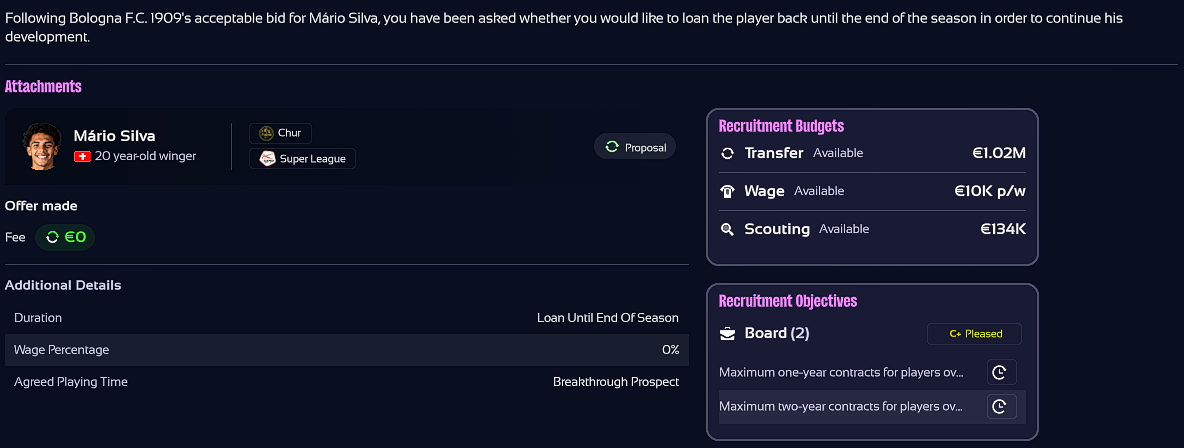Select the maximum two-year contracts objective
This screenshot has height=448, width=1184.
(x=841, y=407)
